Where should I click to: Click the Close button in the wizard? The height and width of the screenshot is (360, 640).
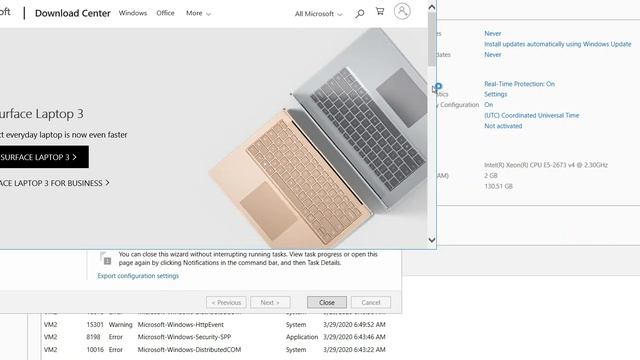(327, 302)
